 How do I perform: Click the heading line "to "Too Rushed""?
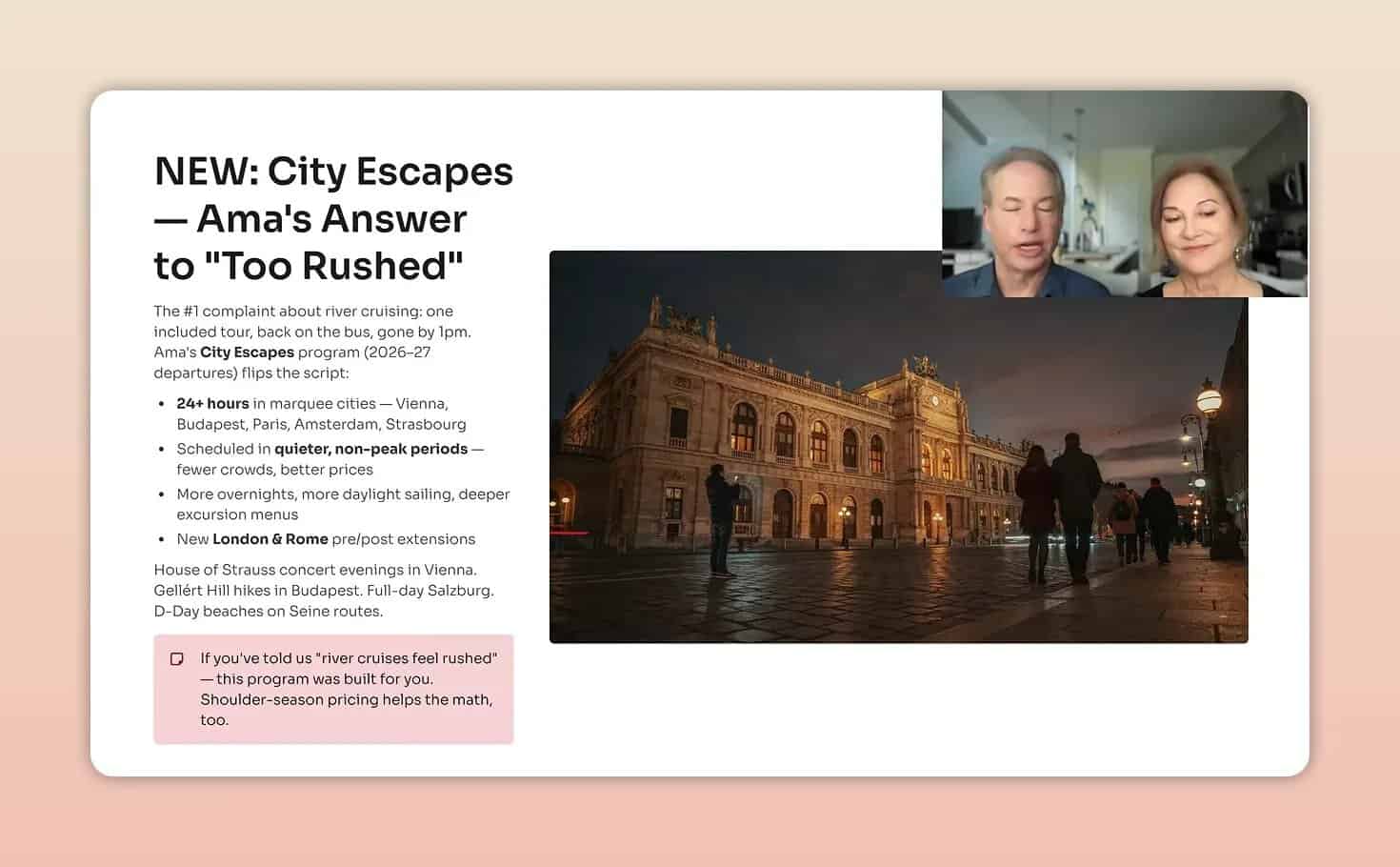coord(309,266)
